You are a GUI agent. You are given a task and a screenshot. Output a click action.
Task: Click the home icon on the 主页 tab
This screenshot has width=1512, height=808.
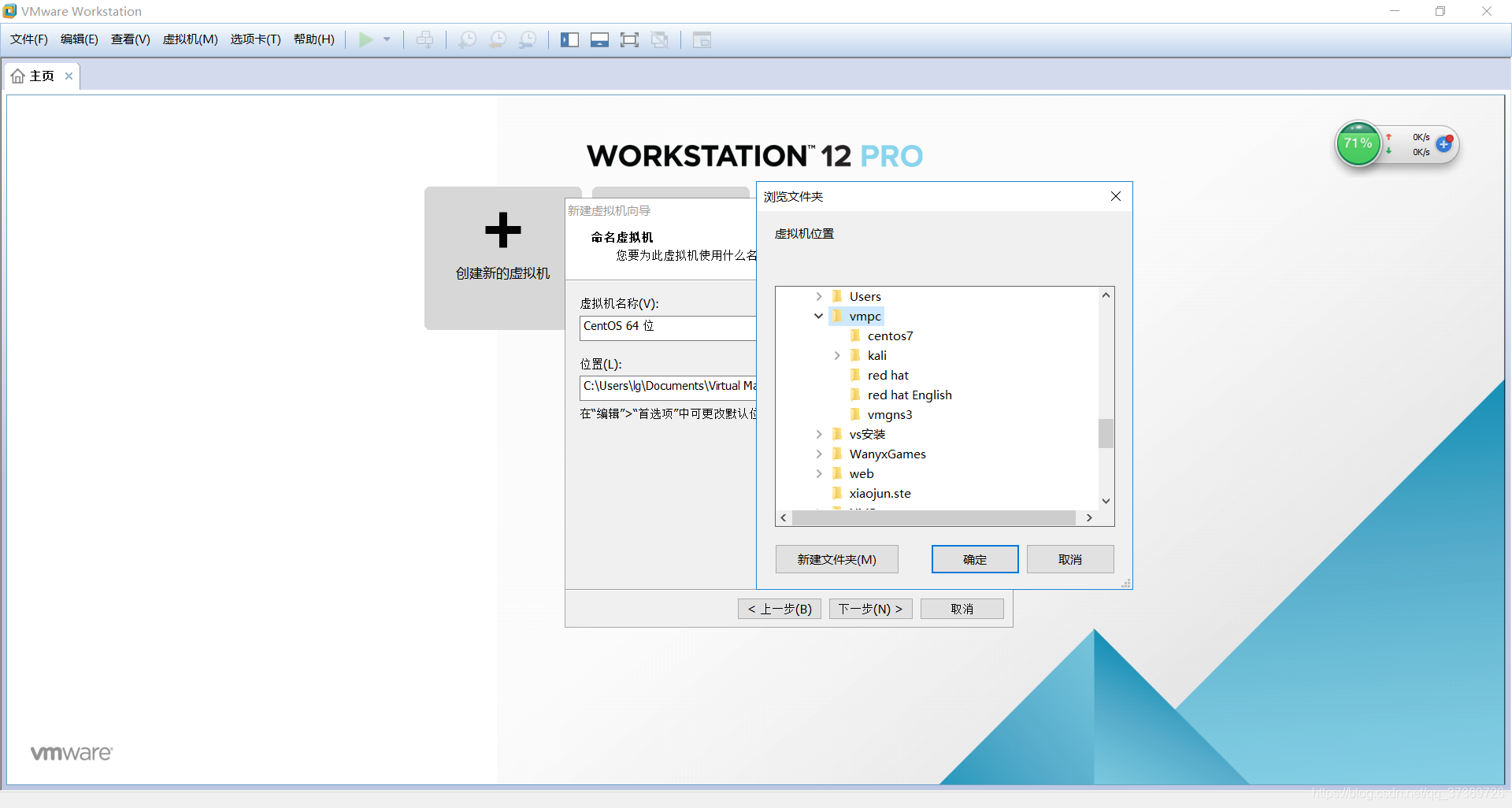18,76
